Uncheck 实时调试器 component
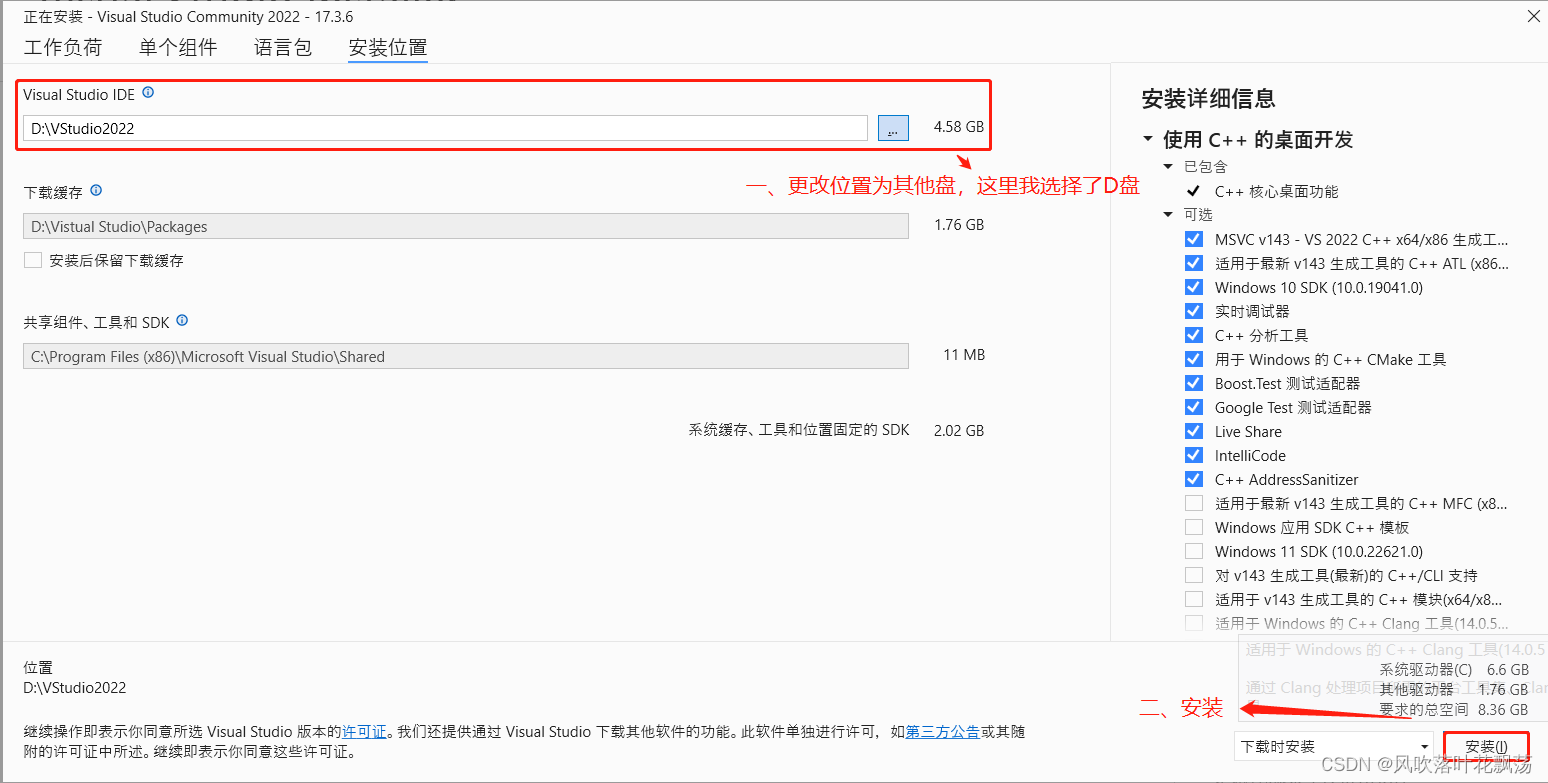The height and width of the screenshot is (783, 1548). pyautogui.click(x=1193, y=311)
